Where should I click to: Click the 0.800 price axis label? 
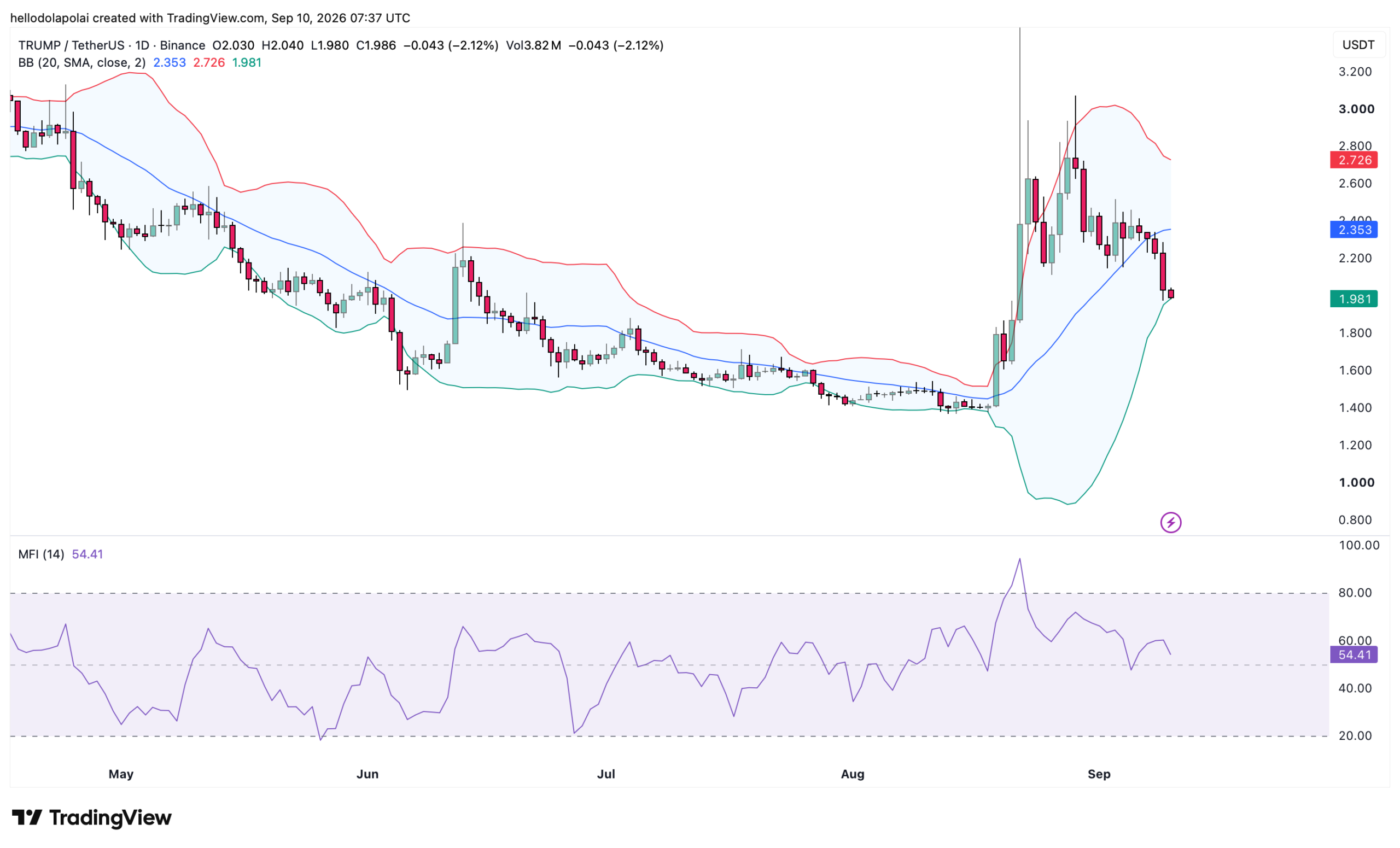tap(1355, 520)
